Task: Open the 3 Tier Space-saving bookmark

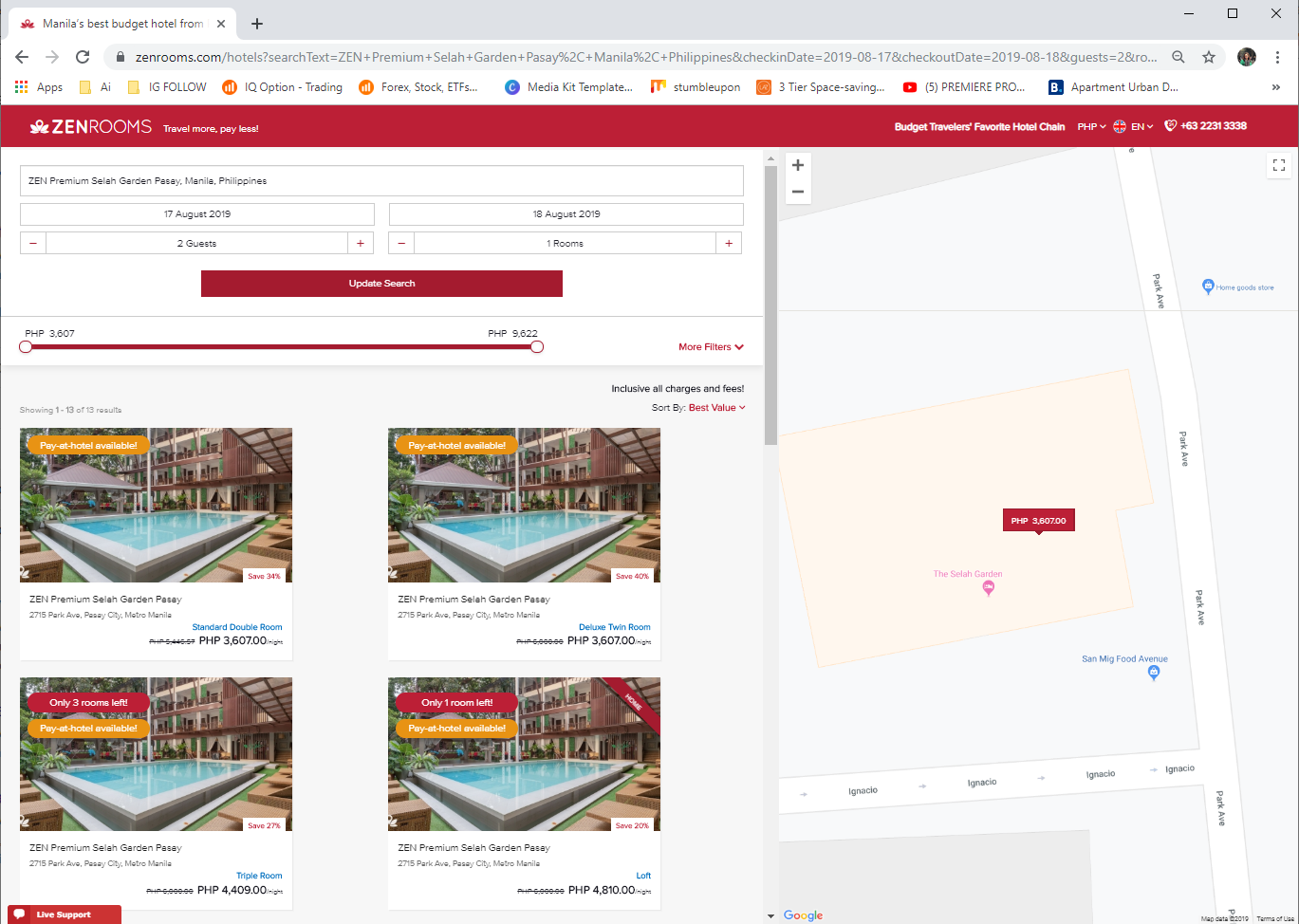Action: [821, 87]
